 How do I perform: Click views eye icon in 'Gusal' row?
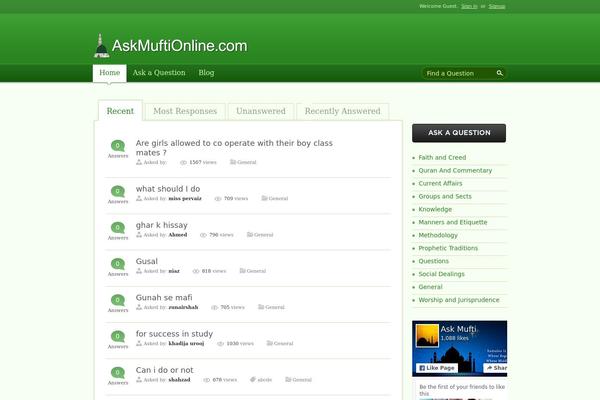[x=196, y=271]
